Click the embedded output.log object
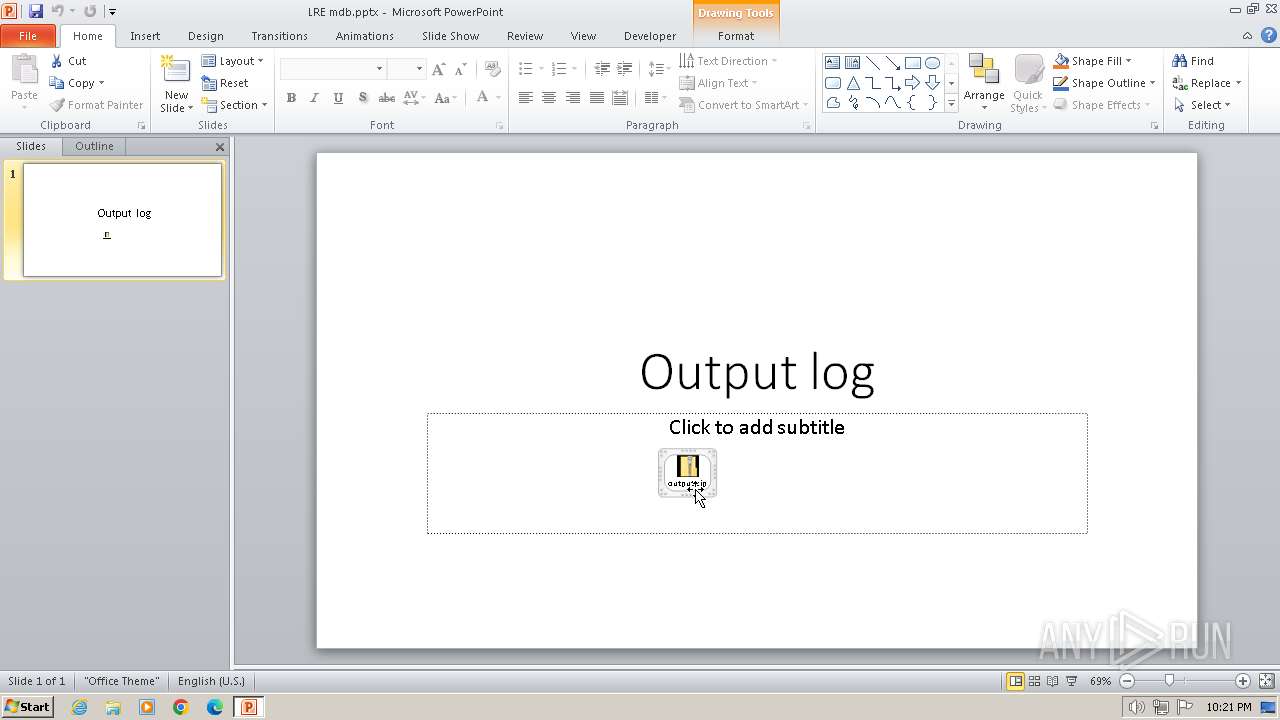Screen dimensions: 1280x720 (687, 472)
